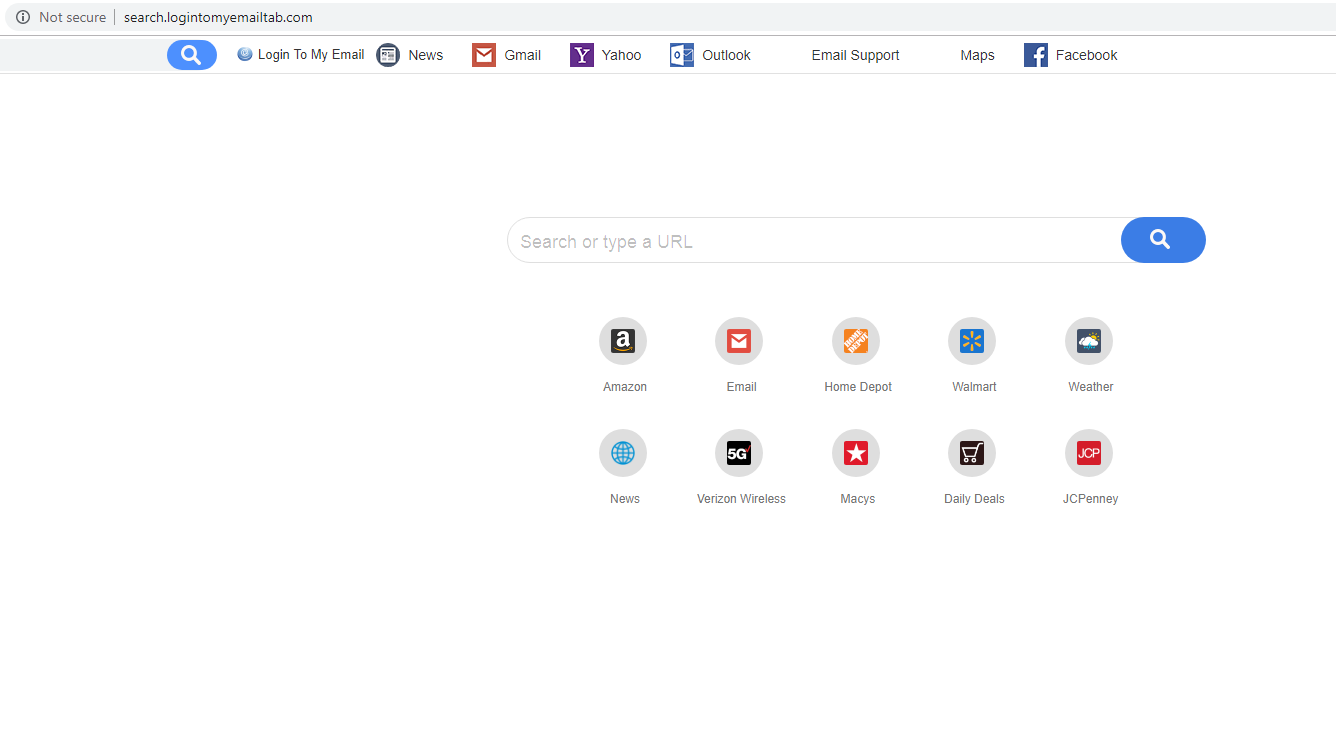Click the large blue search button

coord(1163,240)
